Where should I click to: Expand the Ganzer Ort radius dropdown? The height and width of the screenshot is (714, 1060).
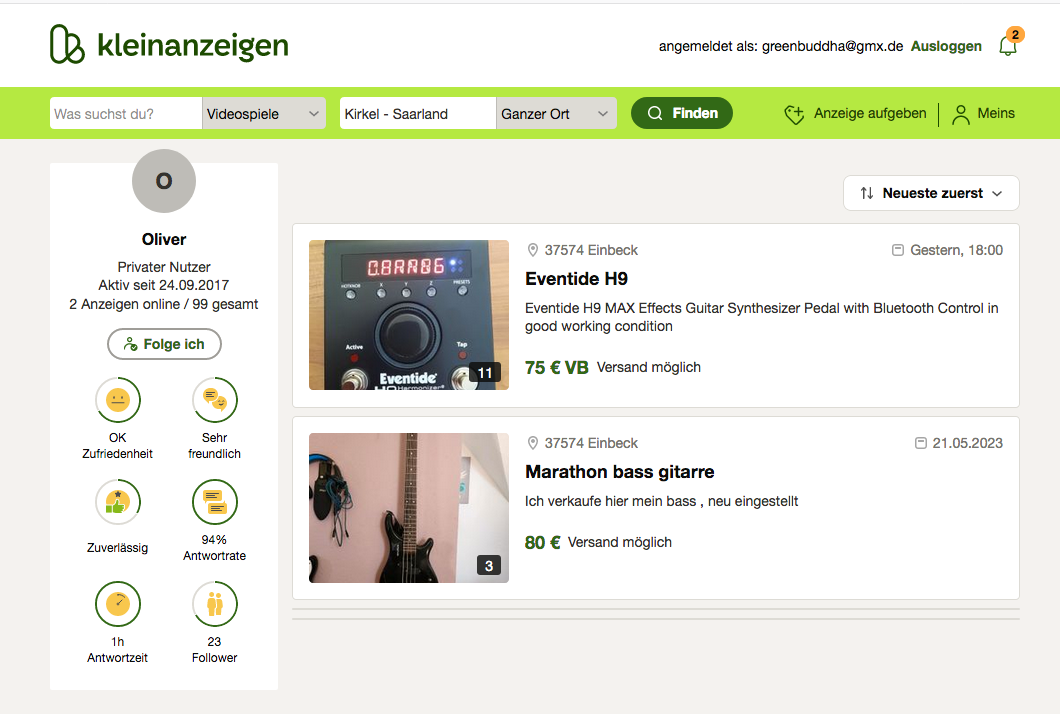pos(556,114)
